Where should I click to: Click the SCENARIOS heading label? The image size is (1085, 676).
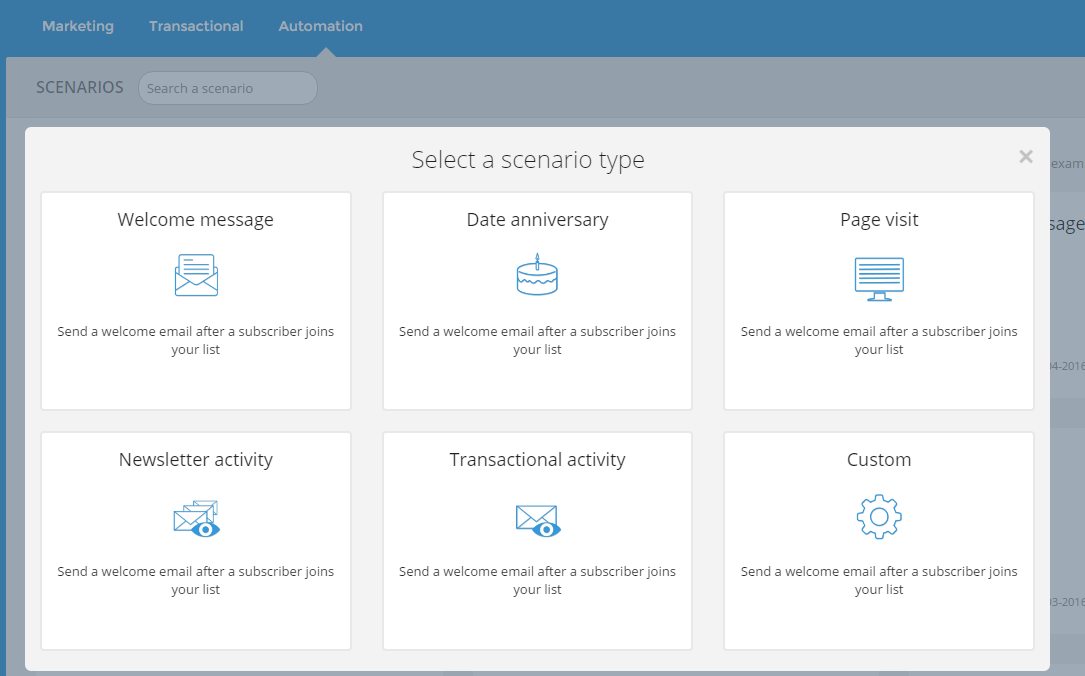(80, 87)
